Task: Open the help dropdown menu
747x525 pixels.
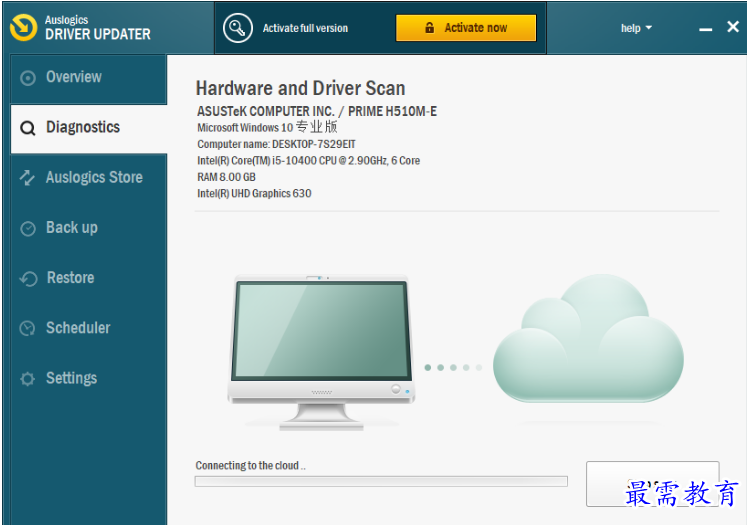Action: pos(636,28)
